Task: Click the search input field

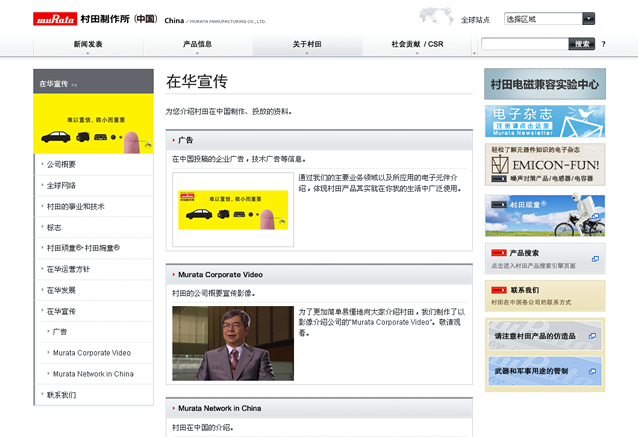Action: coord(525,44)
